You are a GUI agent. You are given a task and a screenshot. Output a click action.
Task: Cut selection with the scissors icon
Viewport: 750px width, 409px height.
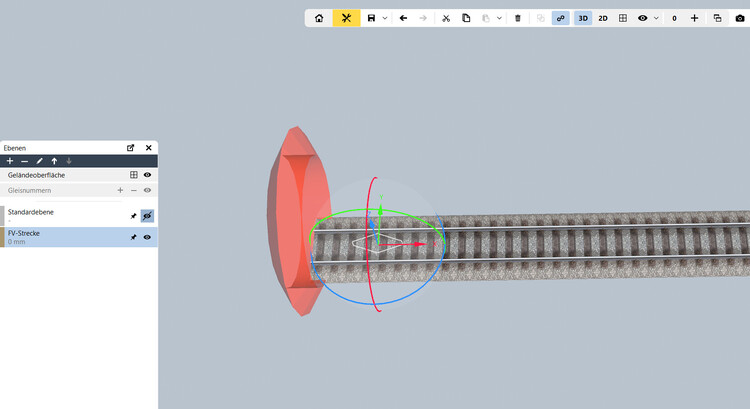[x=446, y=18]
